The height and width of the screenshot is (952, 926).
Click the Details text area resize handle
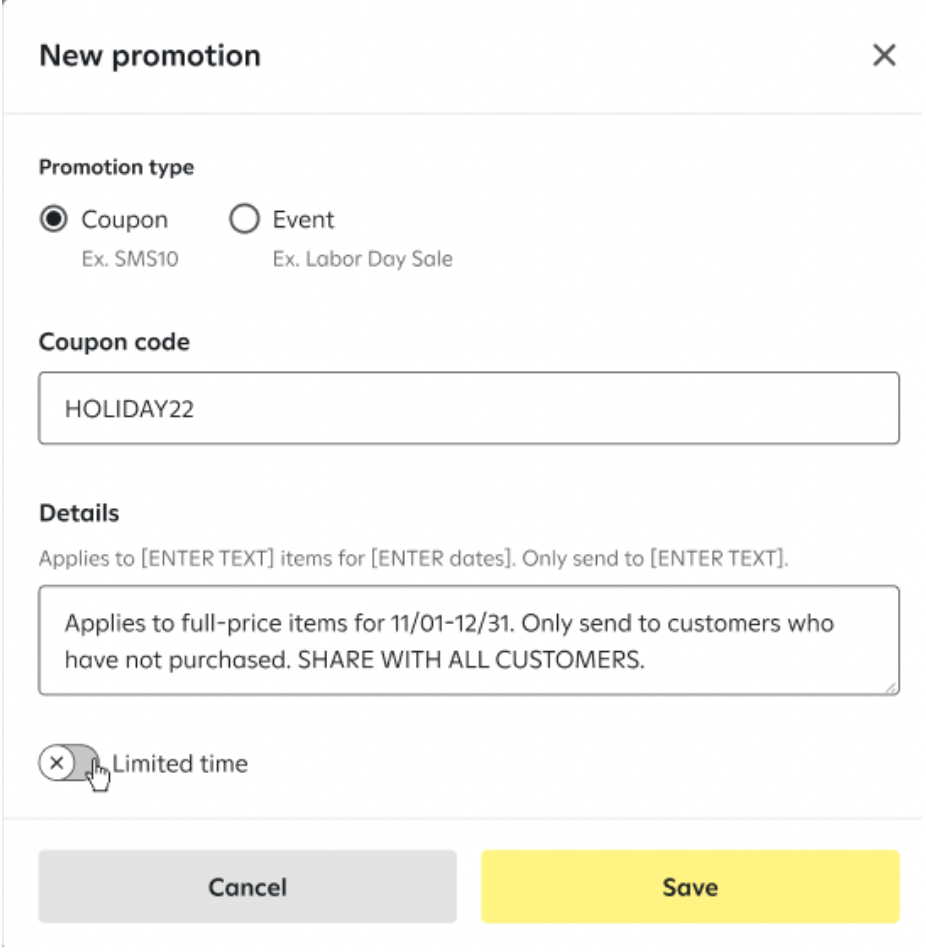click(891, 687)
